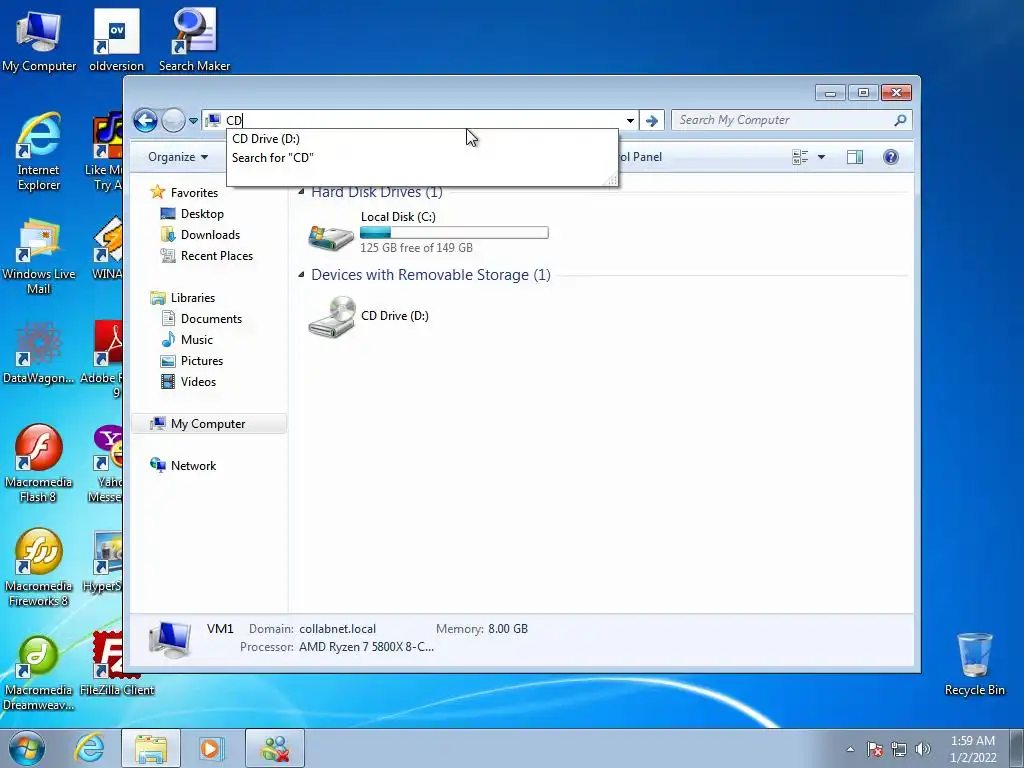Open view options dropdown arrow
The width and height of the screenshot is (1024, 768).
822,157
